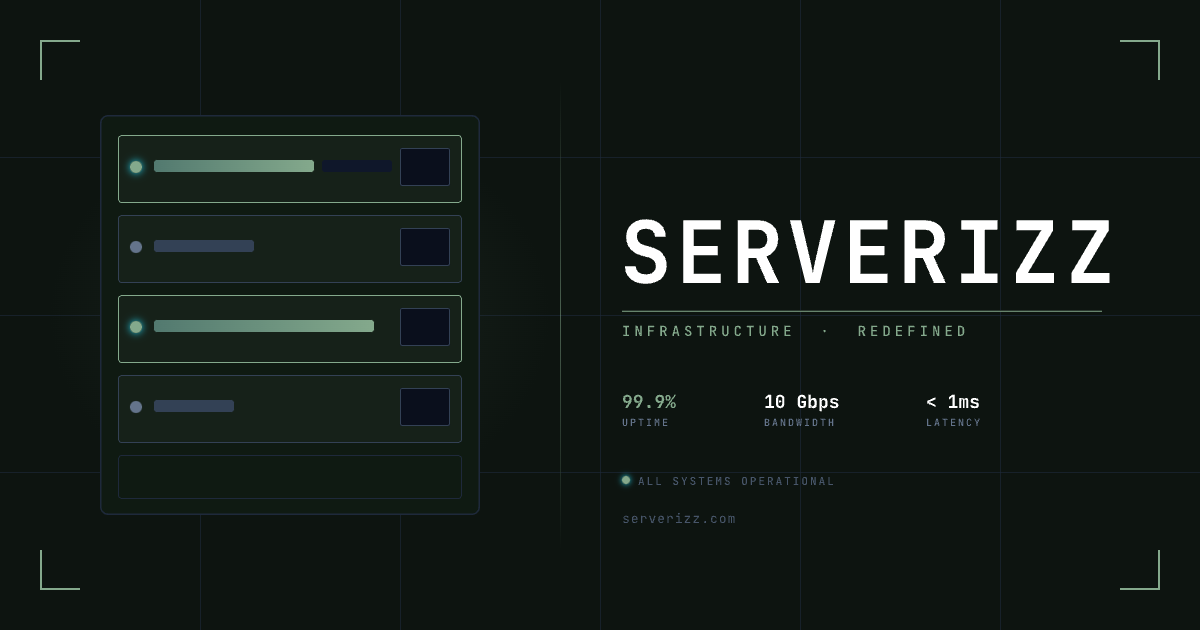
Task: Click the INFRASTRUCTURE · REDEFINED tagline
Action: pyautogui.click(x=795, y=331)
